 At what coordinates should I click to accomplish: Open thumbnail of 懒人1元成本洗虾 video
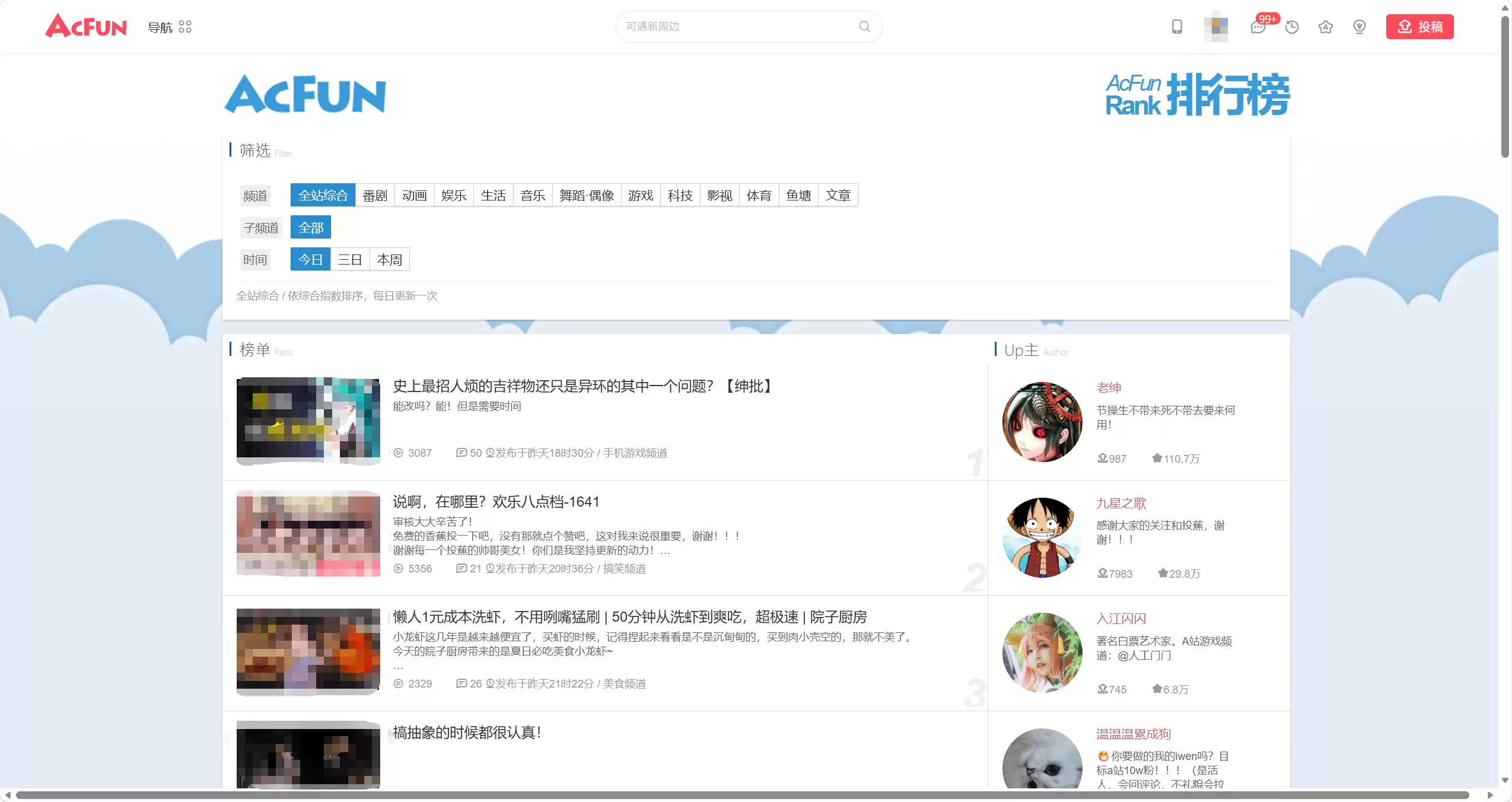pos(308,651)
